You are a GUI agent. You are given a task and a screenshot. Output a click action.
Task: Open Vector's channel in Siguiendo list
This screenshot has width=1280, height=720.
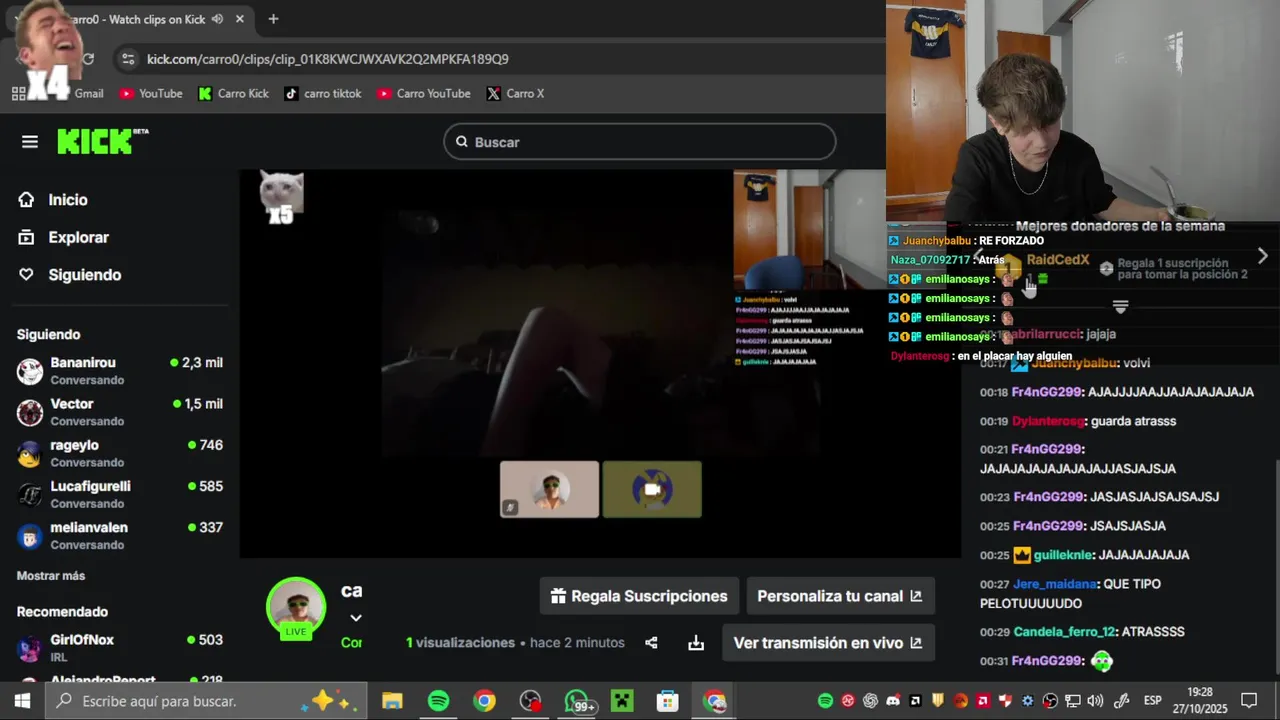(x=120, y=412)
